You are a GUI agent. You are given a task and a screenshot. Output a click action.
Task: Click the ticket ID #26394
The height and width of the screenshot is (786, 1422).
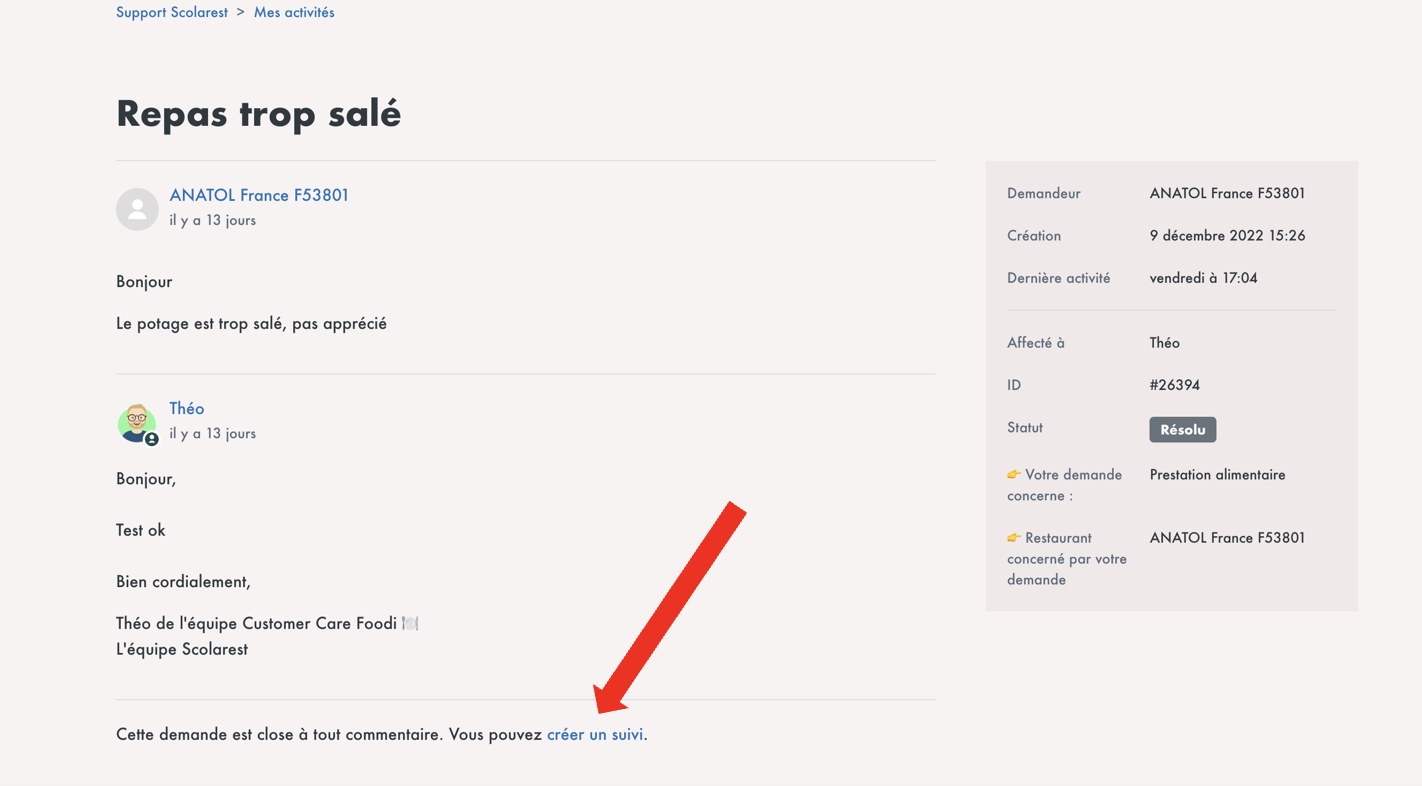[x=1175, y=385]
